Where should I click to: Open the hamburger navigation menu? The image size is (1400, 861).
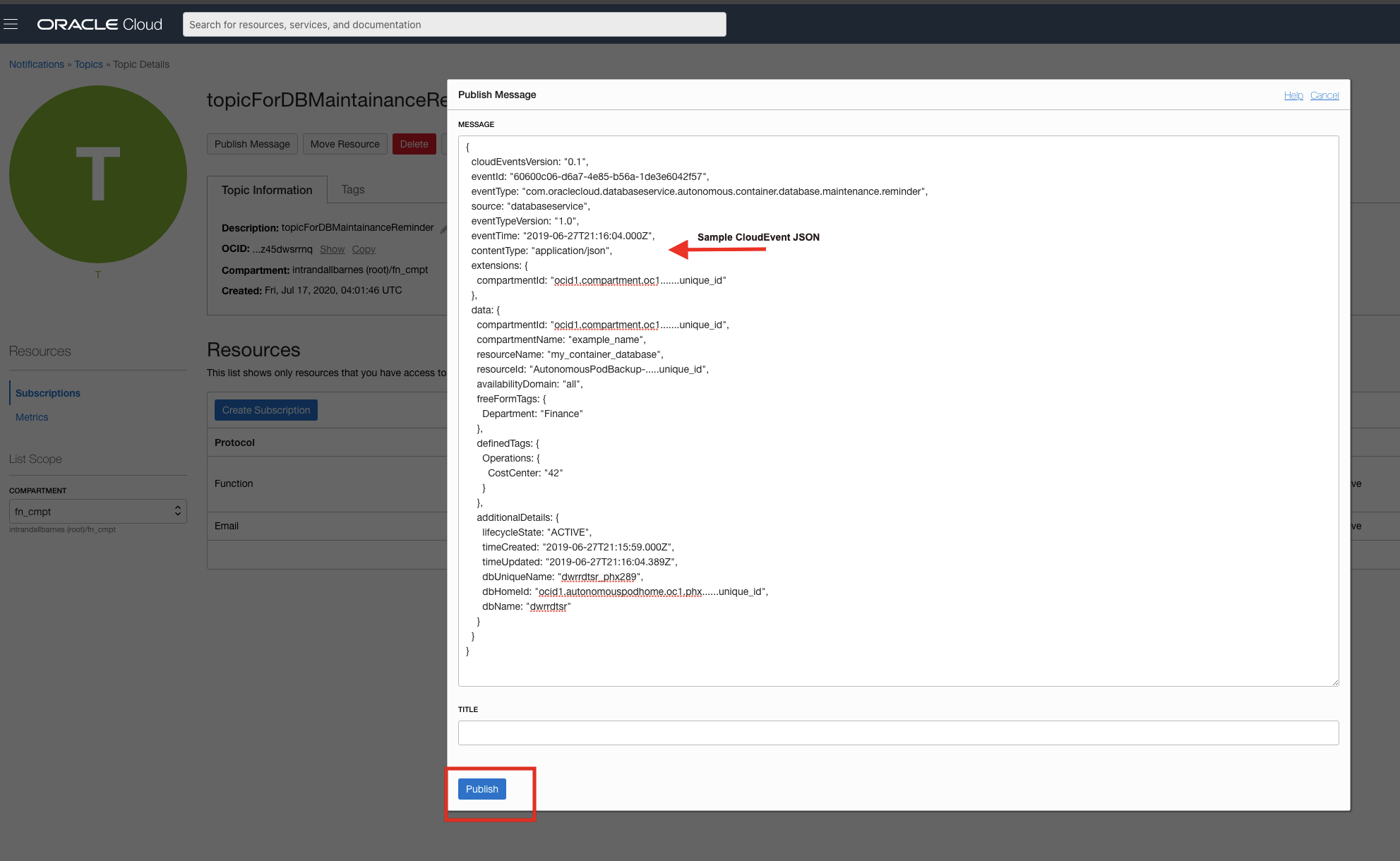click(11, 25)
